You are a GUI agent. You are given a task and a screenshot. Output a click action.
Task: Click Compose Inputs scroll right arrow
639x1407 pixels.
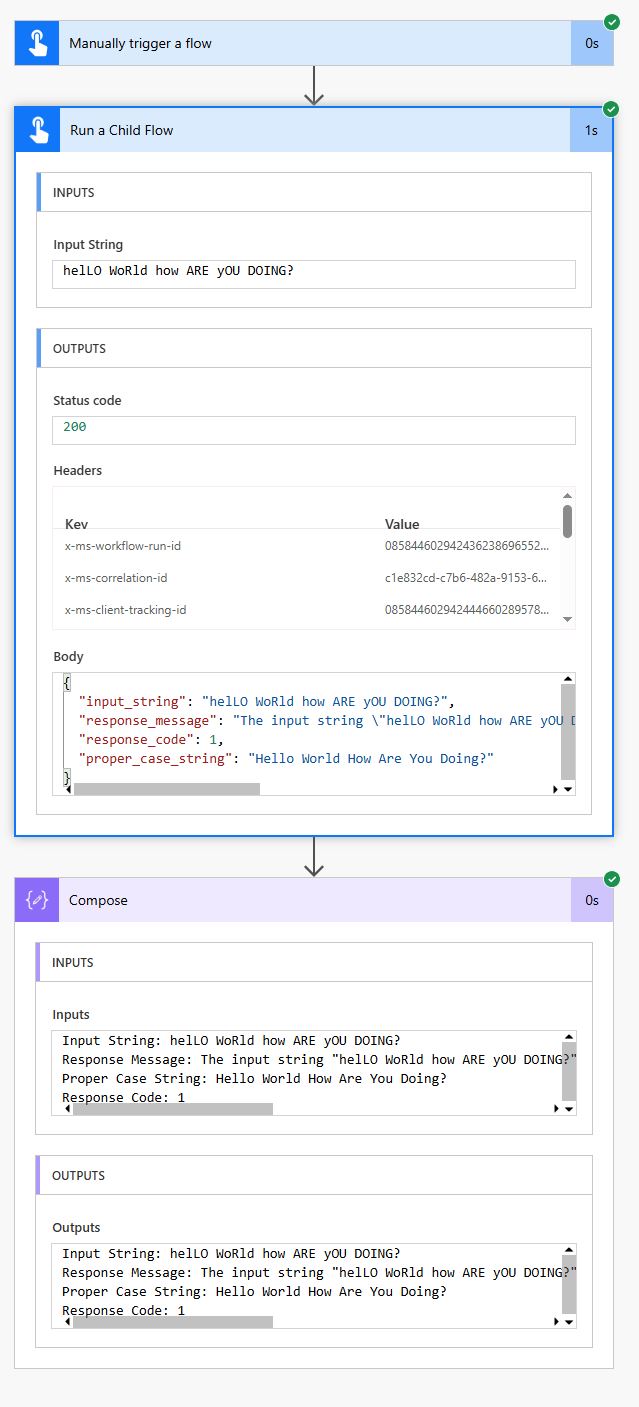coord(555,1109)
